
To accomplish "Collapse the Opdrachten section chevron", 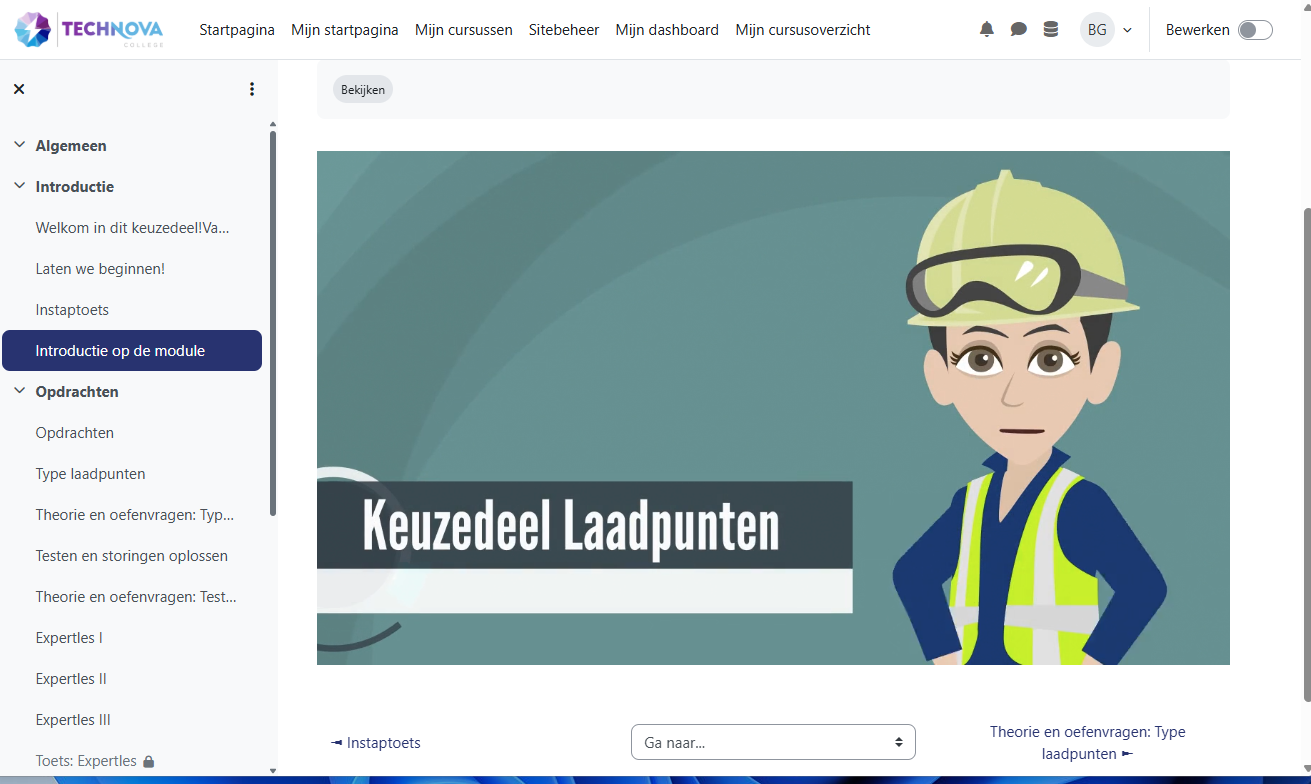I will tap(19, 392).
